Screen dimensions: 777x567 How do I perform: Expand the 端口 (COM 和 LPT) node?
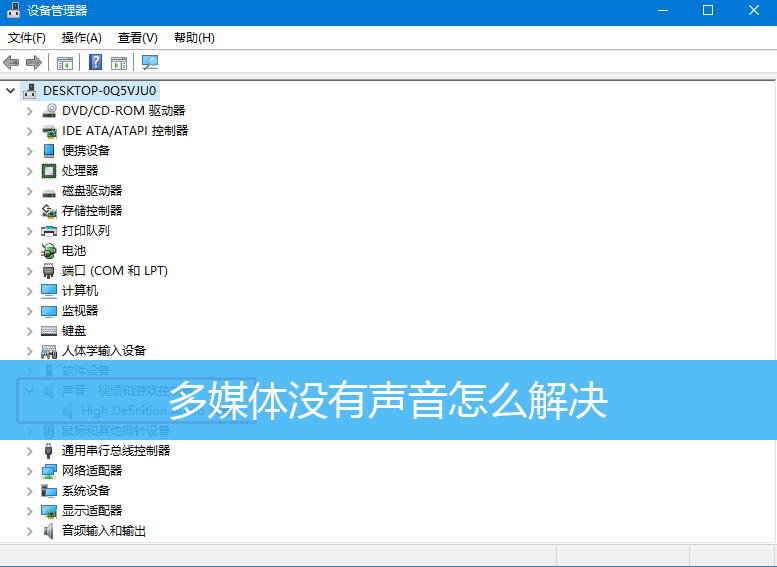29,271
